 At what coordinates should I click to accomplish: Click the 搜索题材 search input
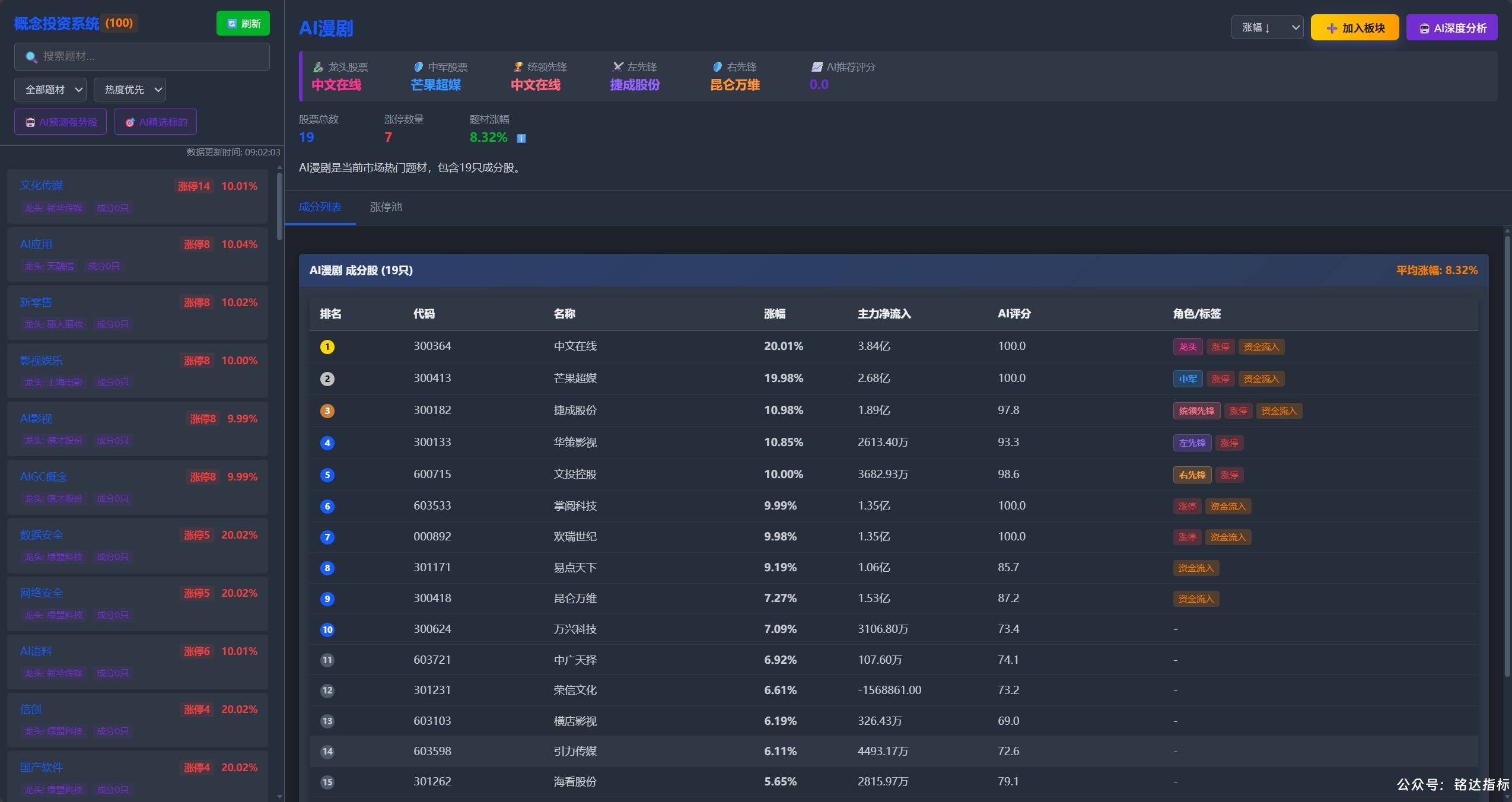tap(142, 57)
